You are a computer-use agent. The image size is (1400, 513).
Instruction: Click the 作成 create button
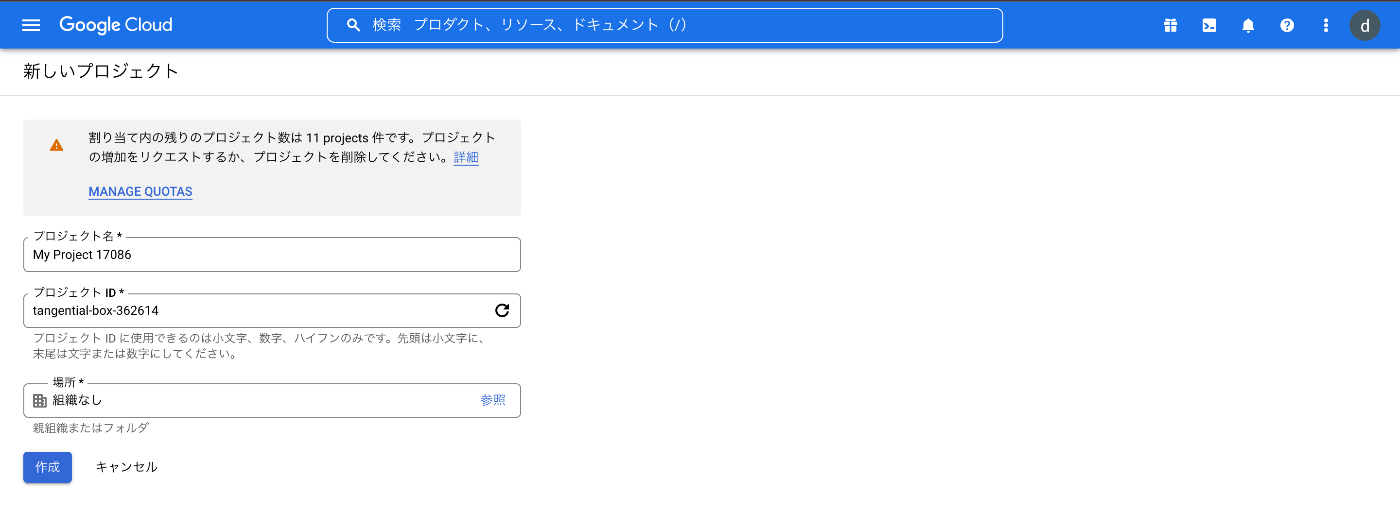(47, 467)
